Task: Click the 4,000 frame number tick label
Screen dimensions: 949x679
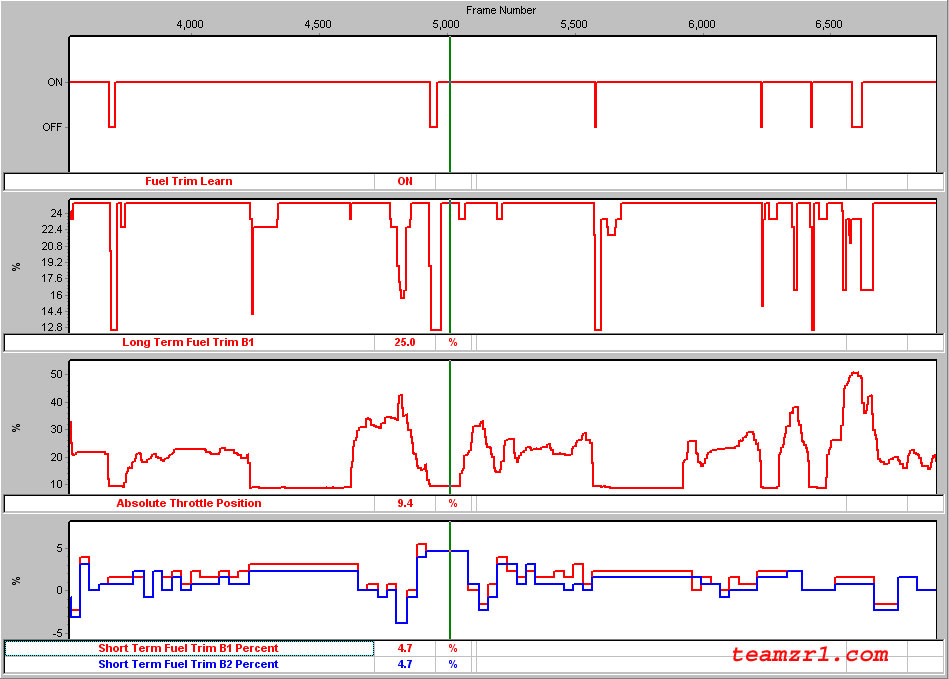Action: pyautogui.click(x=189, y=23)
